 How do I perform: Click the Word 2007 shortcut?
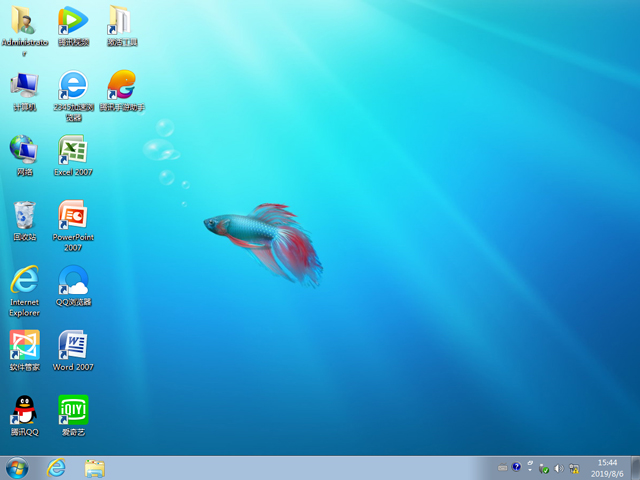coord(72,345)
